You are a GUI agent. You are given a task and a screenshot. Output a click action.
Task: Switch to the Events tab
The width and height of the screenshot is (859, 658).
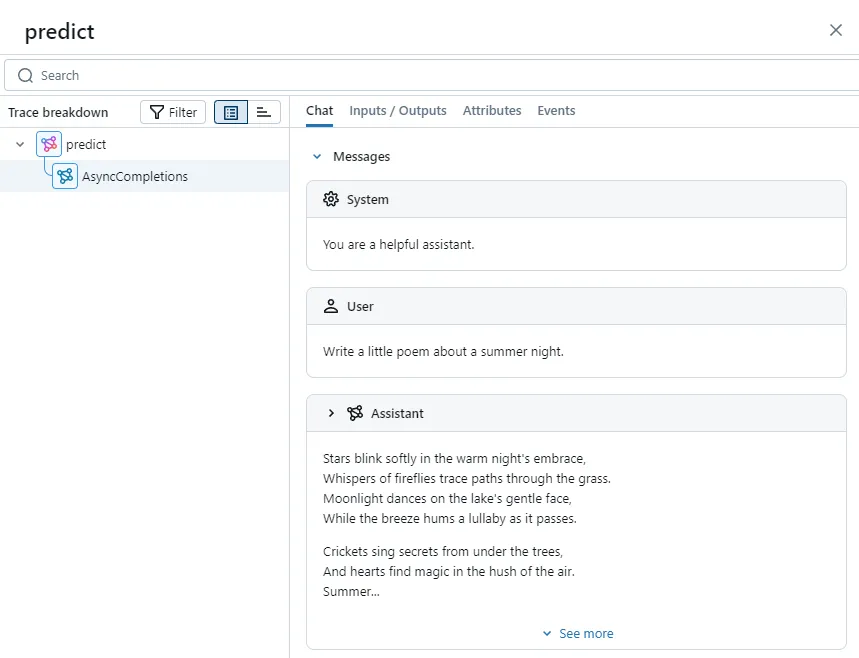556,111
